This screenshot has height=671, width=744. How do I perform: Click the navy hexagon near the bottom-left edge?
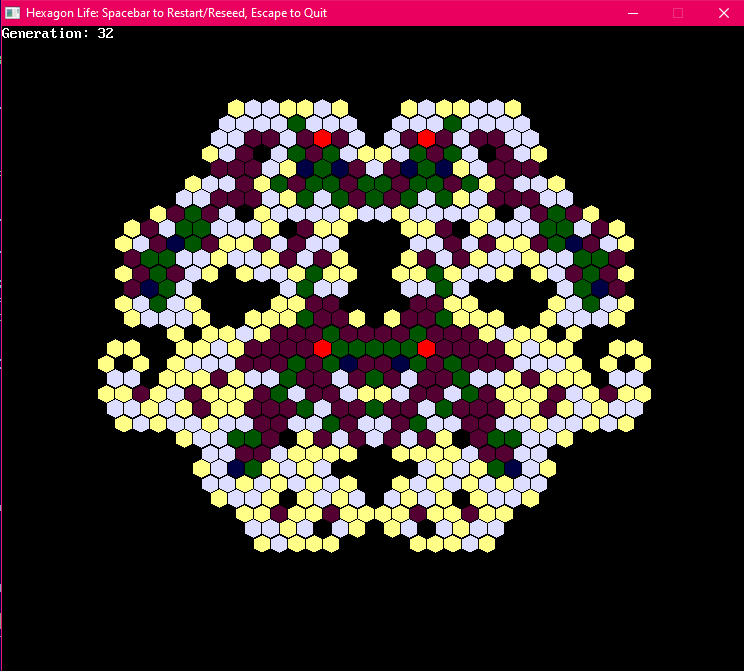coord(236,468)
